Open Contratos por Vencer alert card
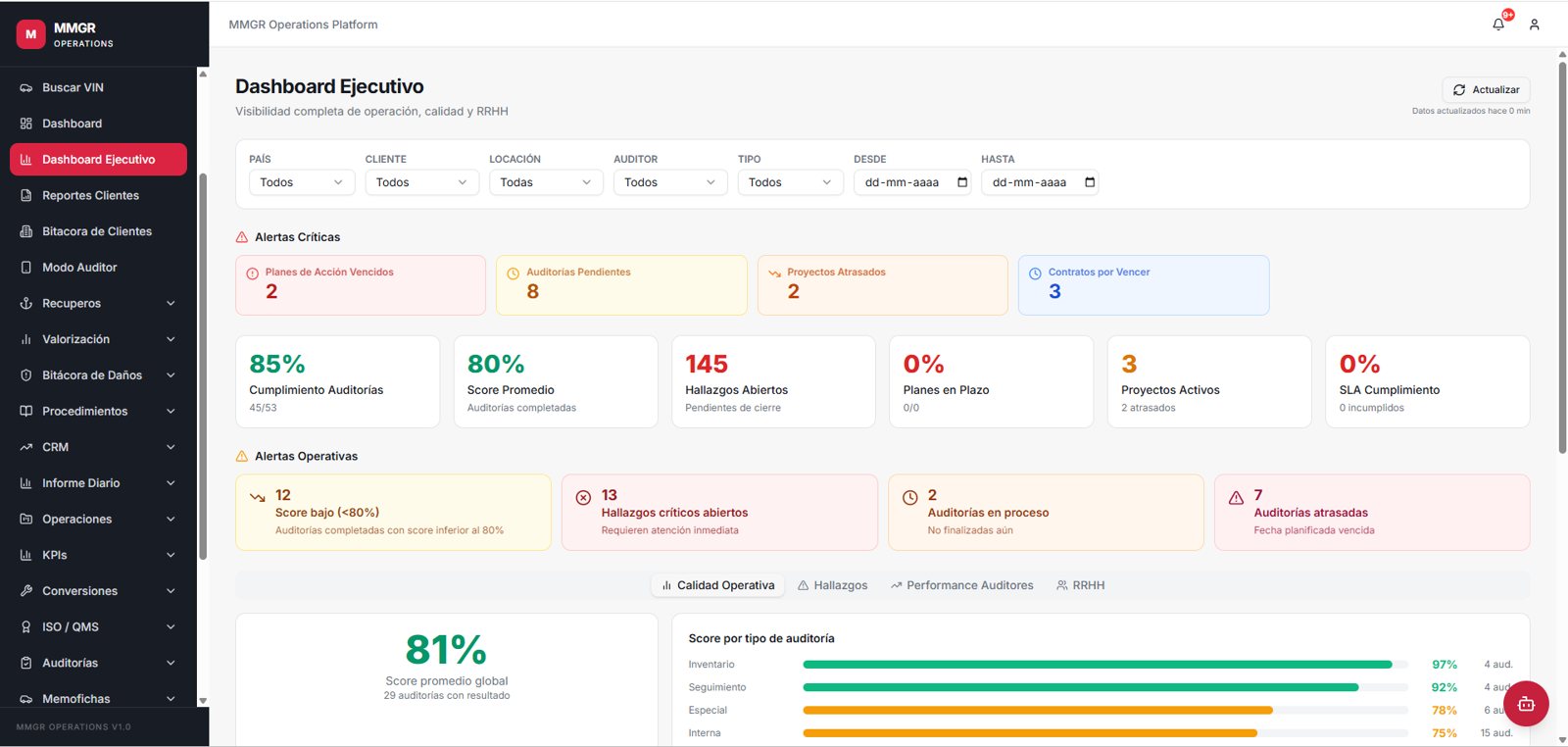Screen dimensions: 1568x747 point(1144,285)
